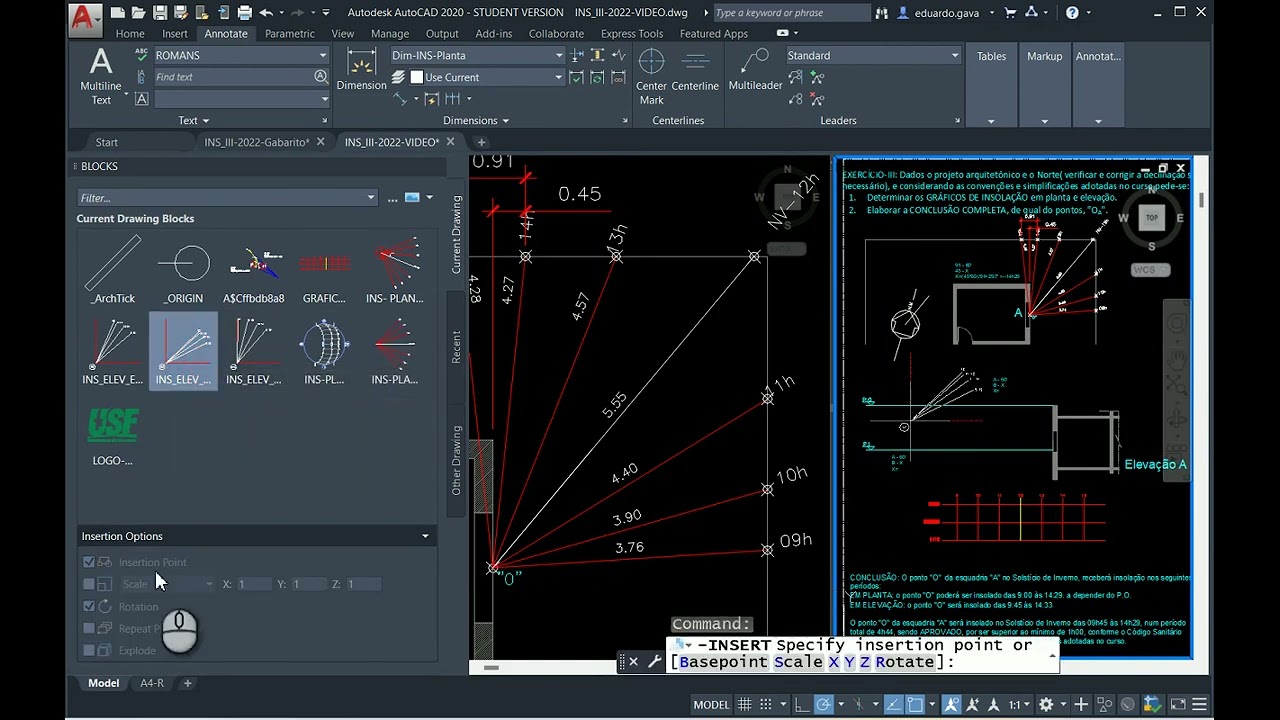Click the Centerline tool
The height and width of the screenshot is (720, 1280).
point(695,70)
